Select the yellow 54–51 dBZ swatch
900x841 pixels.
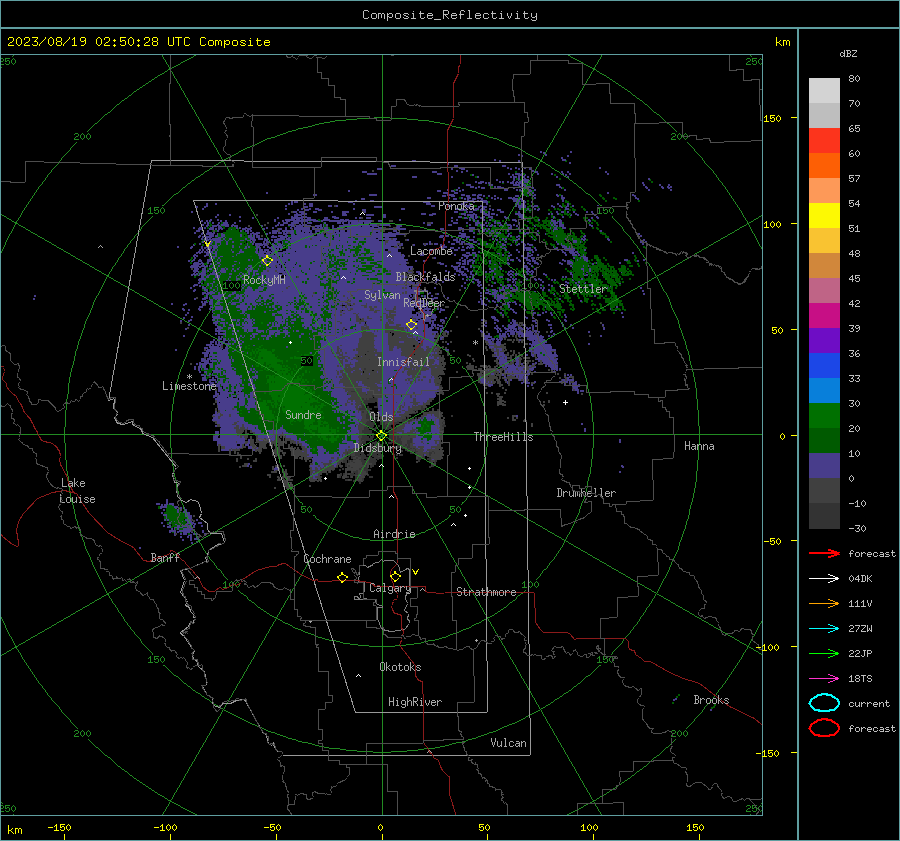[824, 216]
